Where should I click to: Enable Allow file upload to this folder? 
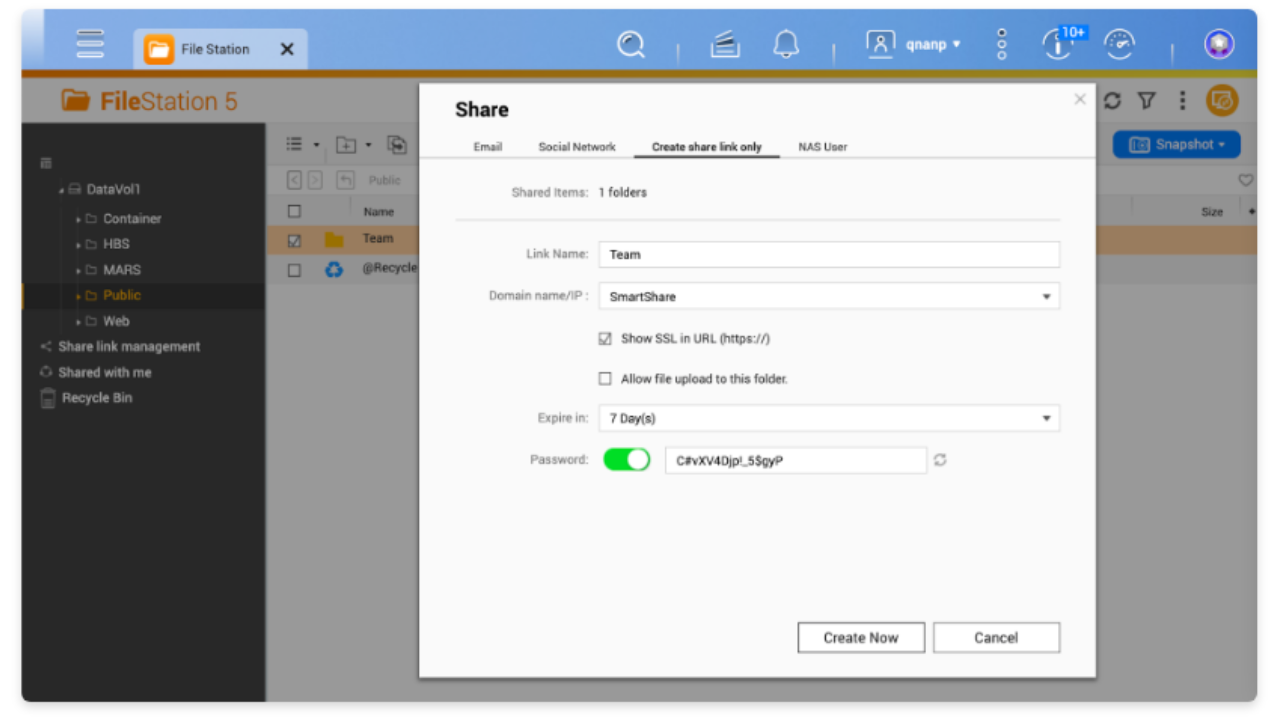click(604, 378)
